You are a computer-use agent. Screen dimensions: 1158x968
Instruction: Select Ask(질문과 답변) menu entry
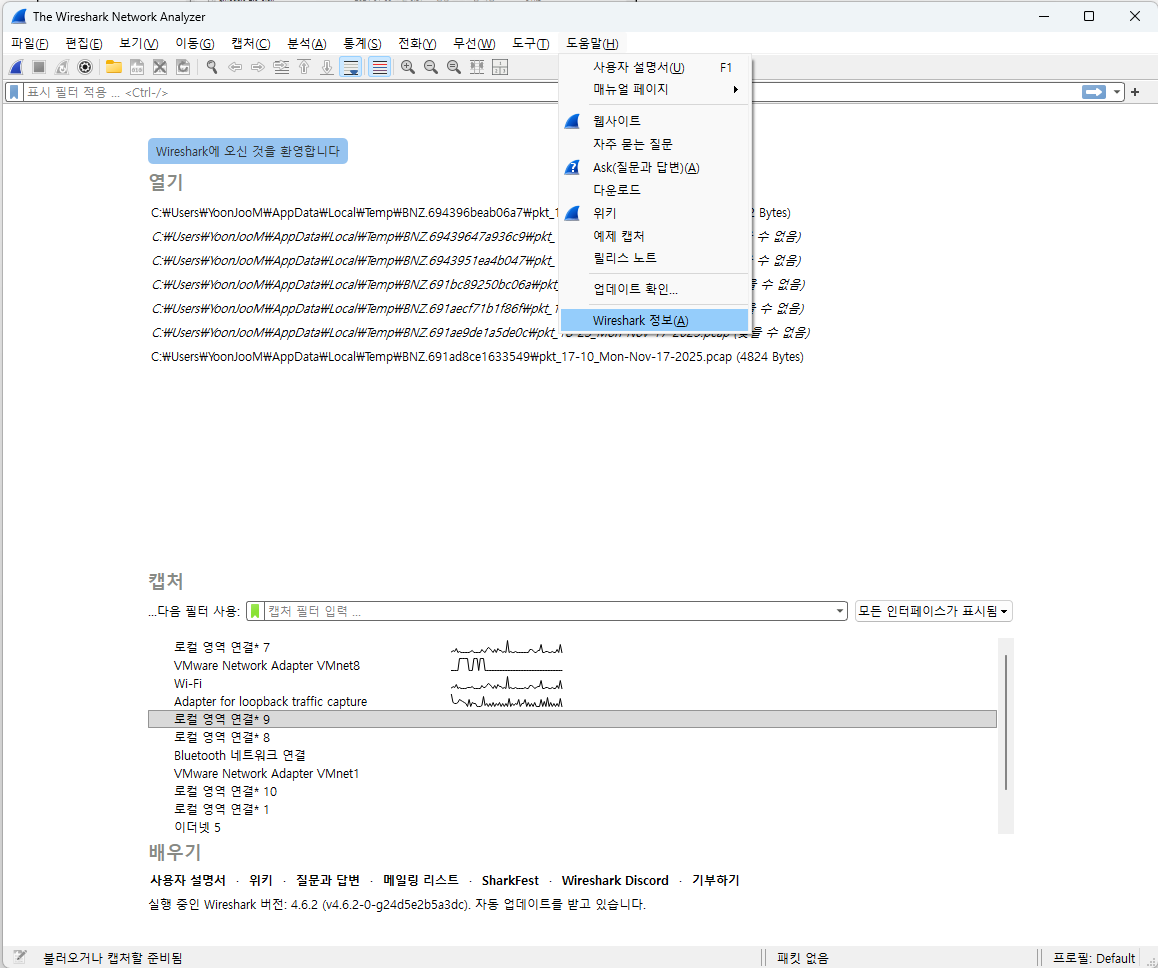pyautogui.click(x=654, y=168)
